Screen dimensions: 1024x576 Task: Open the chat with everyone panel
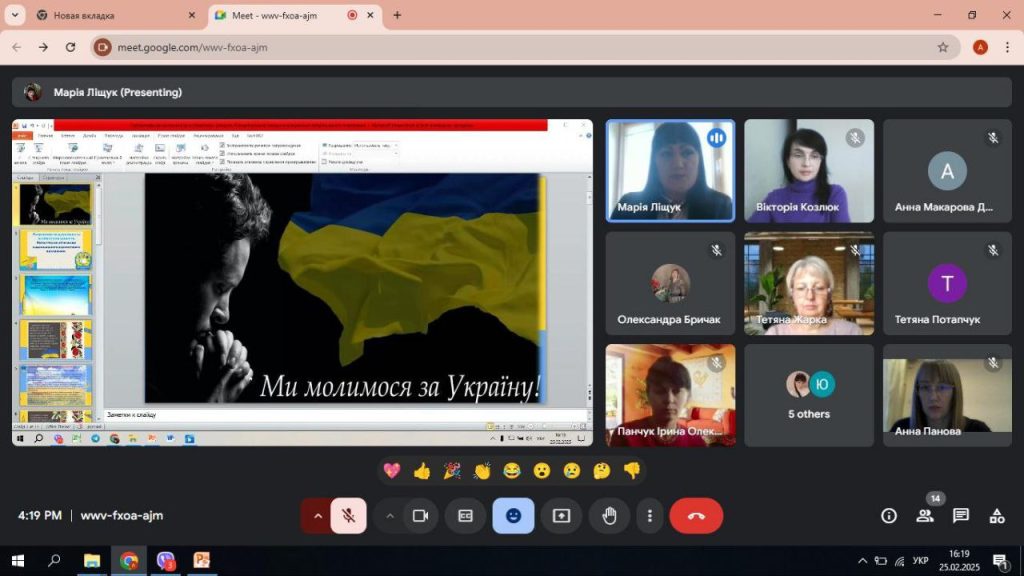pos(960,516)
